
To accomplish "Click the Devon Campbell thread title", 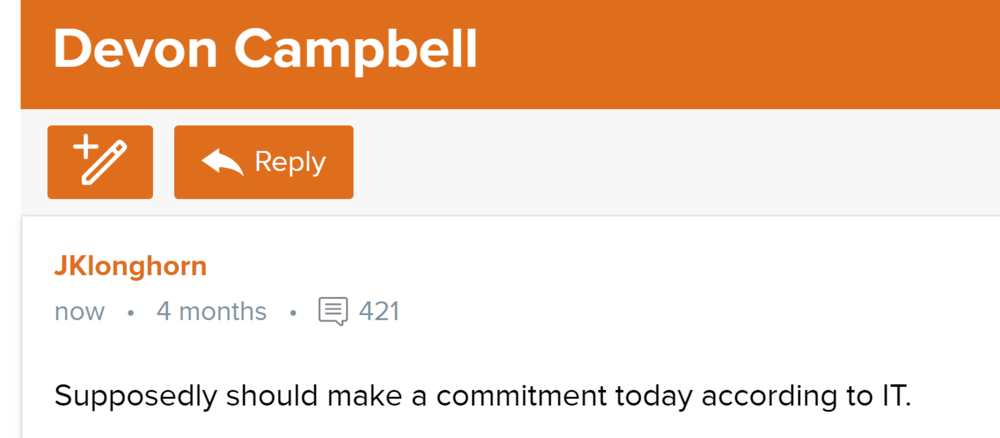I will click(265, 49).
